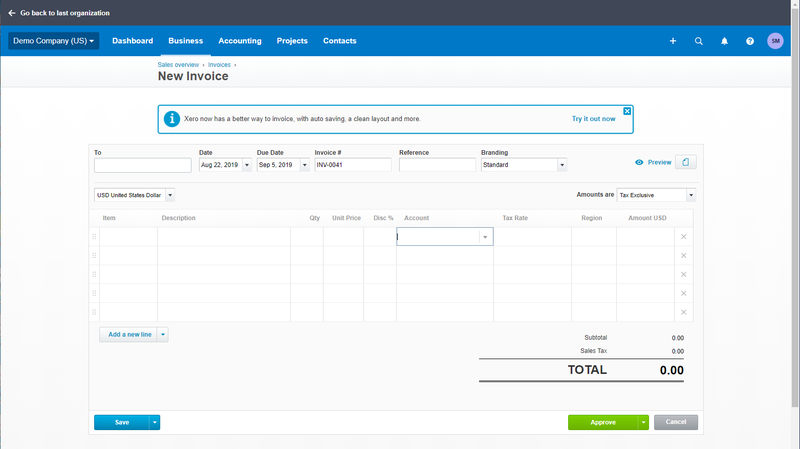This screenshot has width=800, height=449.
Task: Open the help question mark icon
Action: coord(749,41)
